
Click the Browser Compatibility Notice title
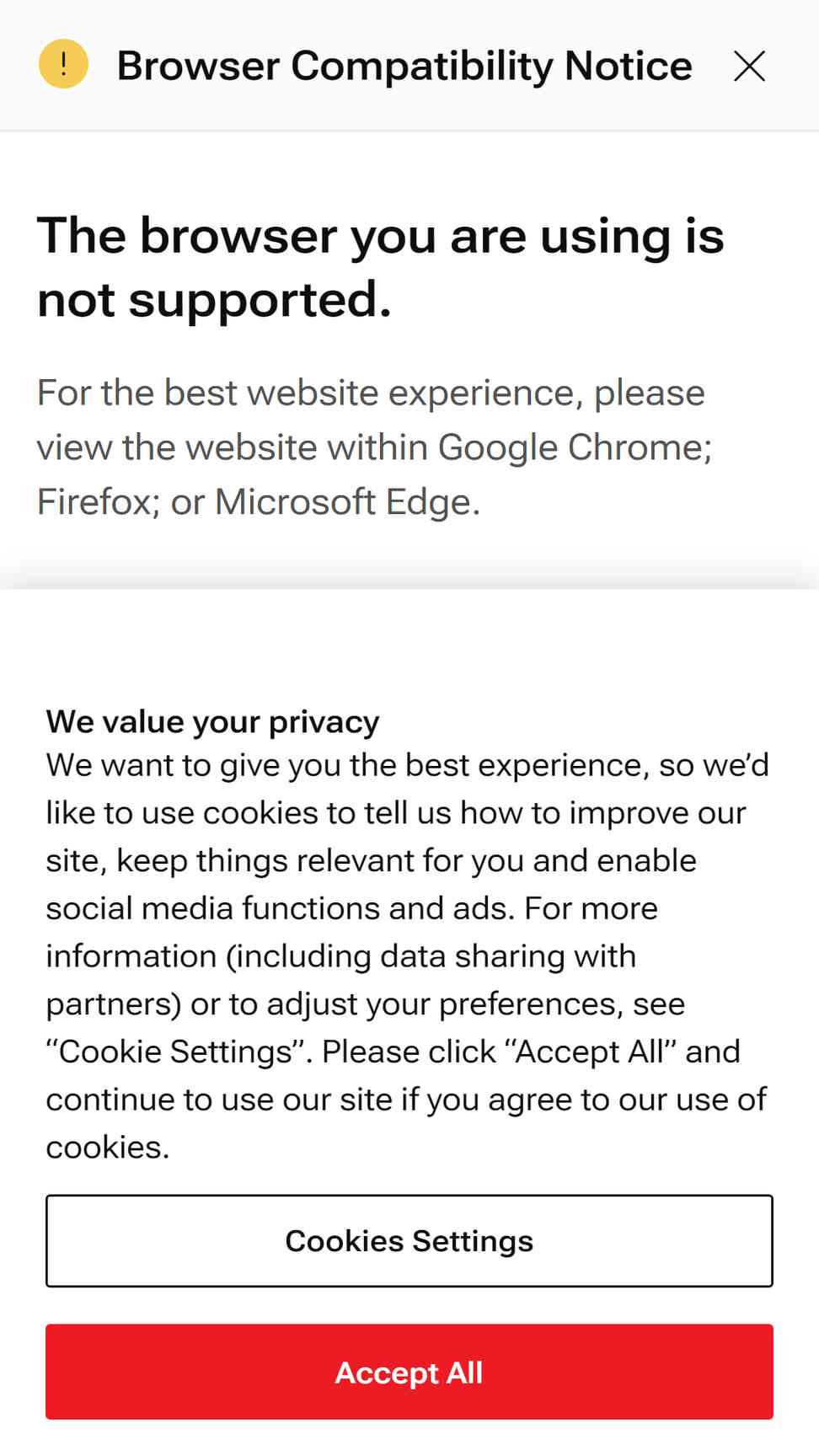pyautogui.click(x=404, y=66)
